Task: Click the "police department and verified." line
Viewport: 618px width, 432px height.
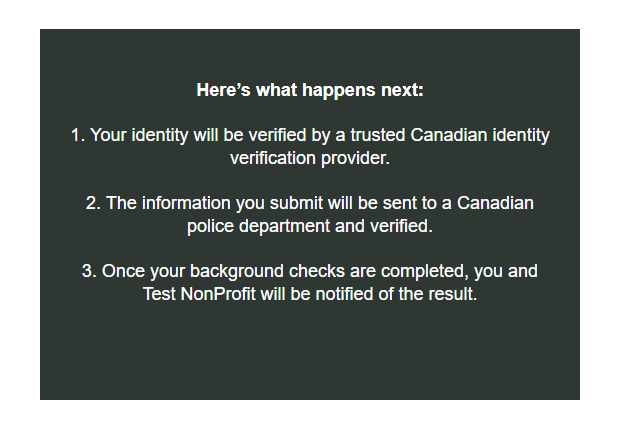Action: point(310,226)
